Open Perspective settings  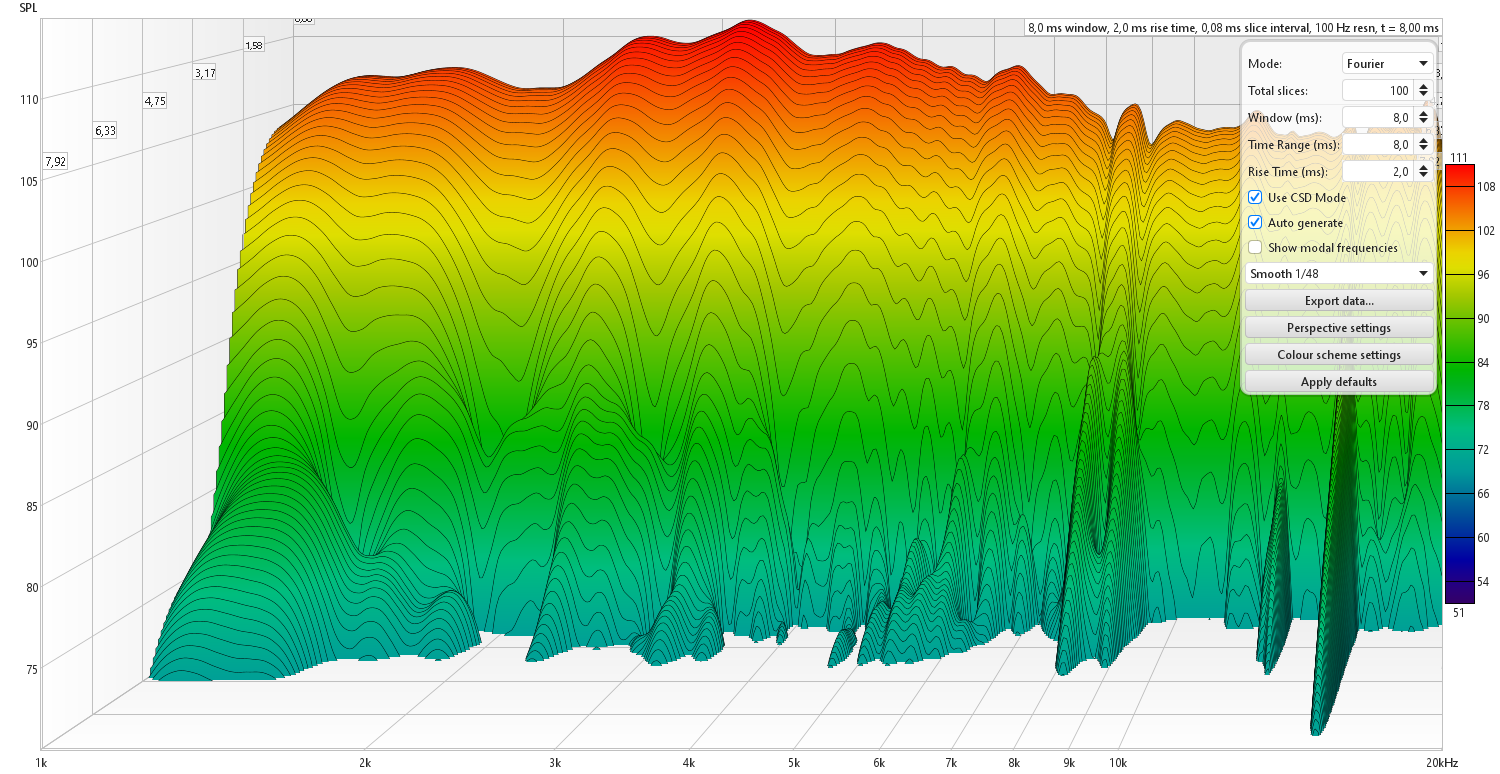(1339, 328)
